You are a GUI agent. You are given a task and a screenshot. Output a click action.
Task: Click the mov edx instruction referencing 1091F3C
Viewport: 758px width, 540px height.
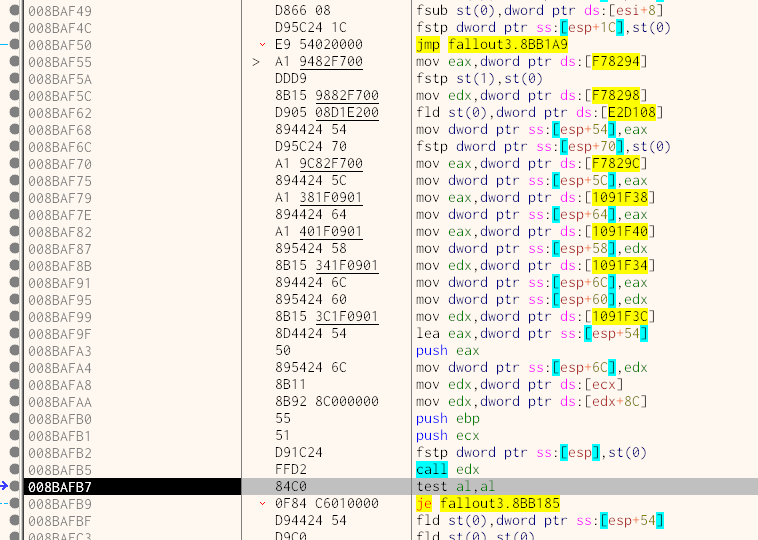tap(536, 317)
